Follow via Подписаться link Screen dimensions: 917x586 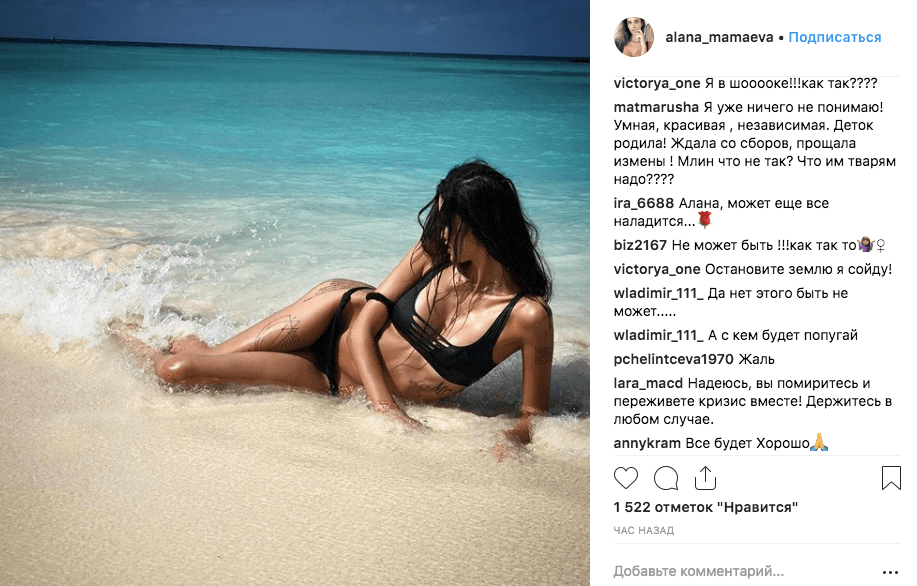click(835, 37)
